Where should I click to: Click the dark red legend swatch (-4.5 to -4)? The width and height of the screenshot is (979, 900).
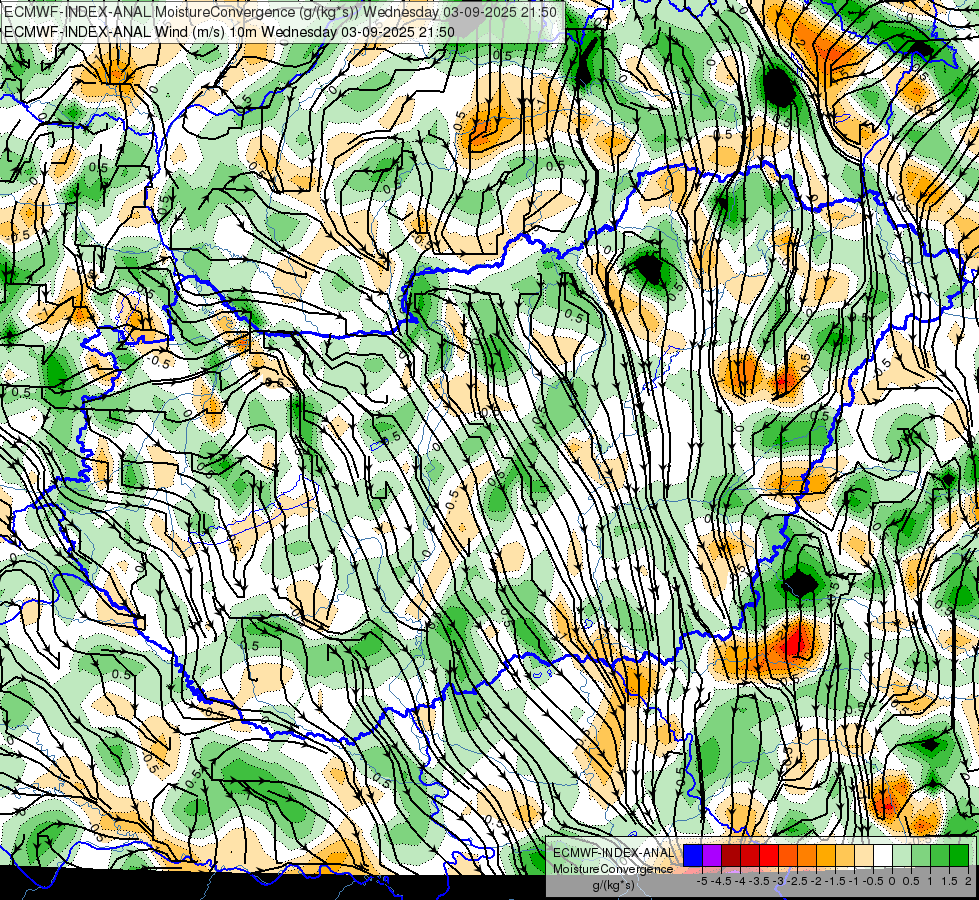tap(731, 855)
